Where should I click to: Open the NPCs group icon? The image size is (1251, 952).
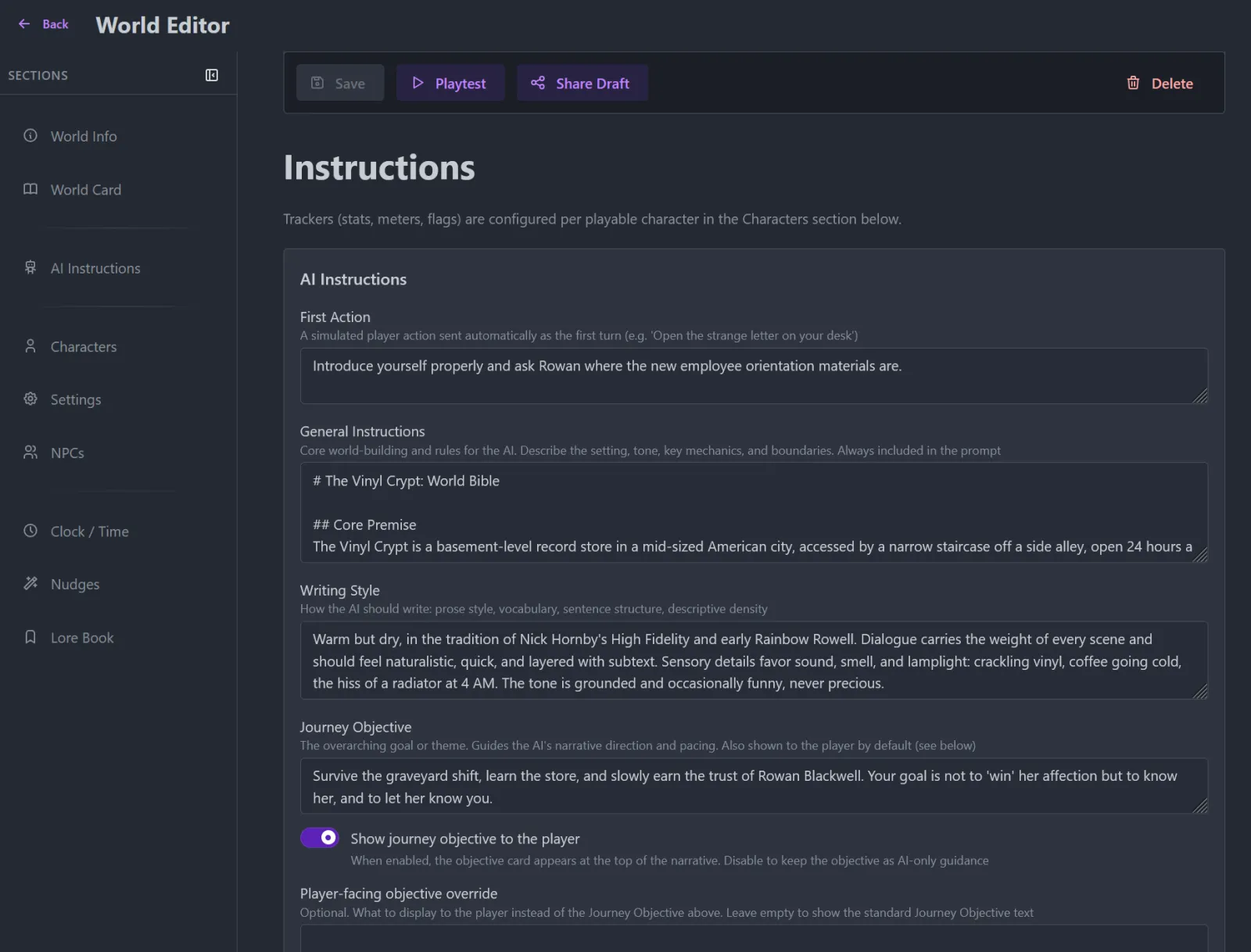pyautogui.click(x=30, y=453)
